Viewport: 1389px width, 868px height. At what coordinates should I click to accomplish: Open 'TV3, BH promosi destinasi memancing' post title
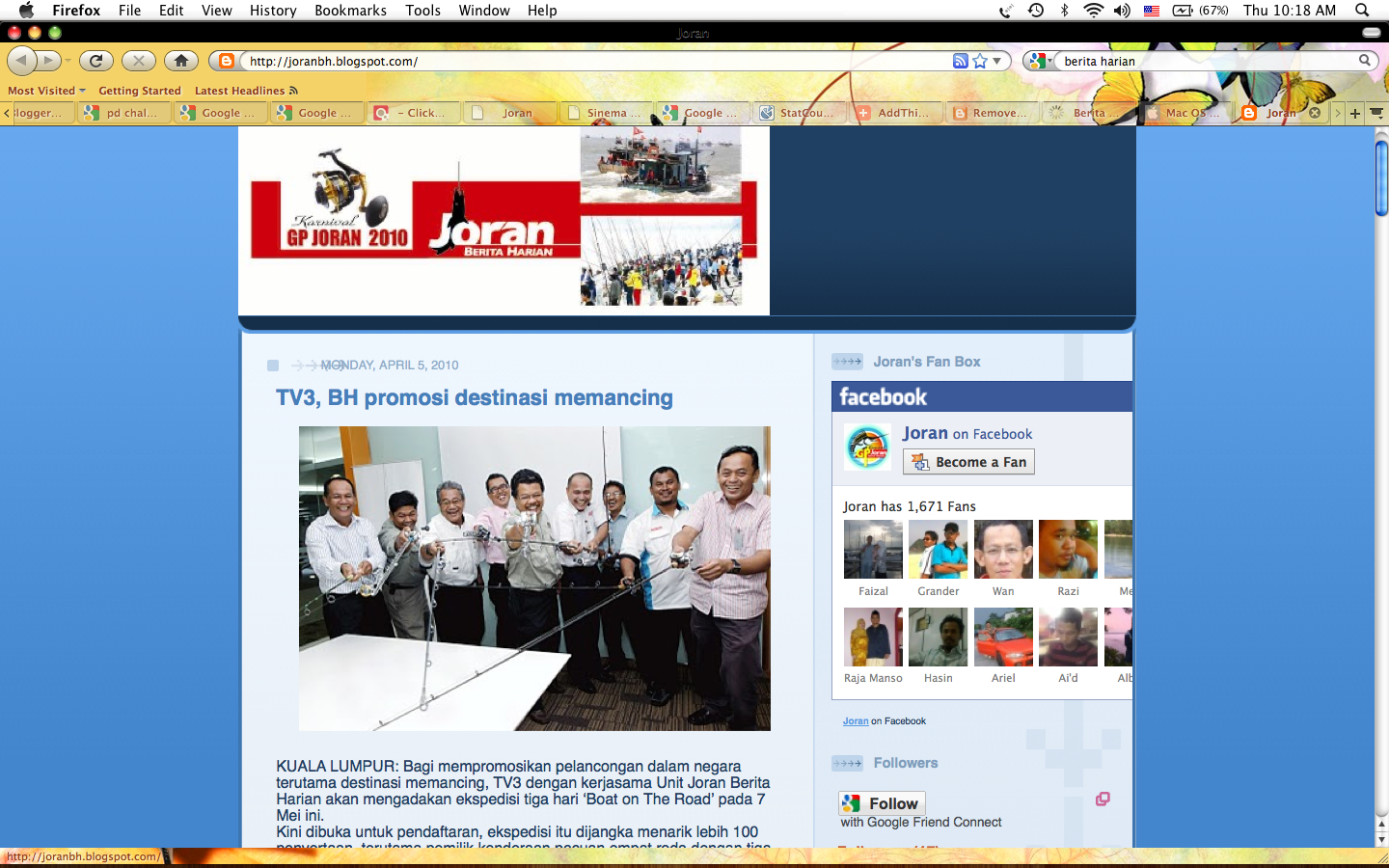(475, 397)
